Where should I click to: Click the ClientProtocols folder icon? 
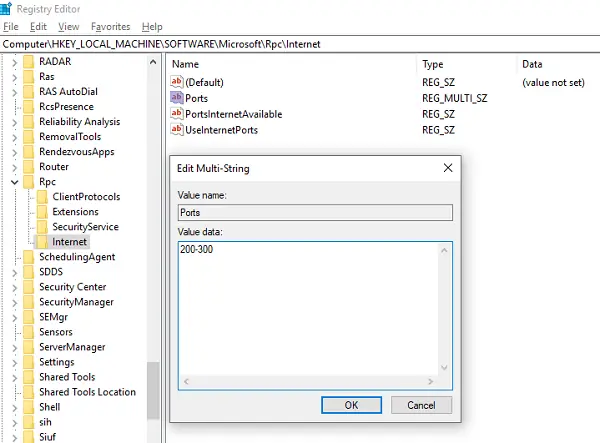tap(43, 197)
